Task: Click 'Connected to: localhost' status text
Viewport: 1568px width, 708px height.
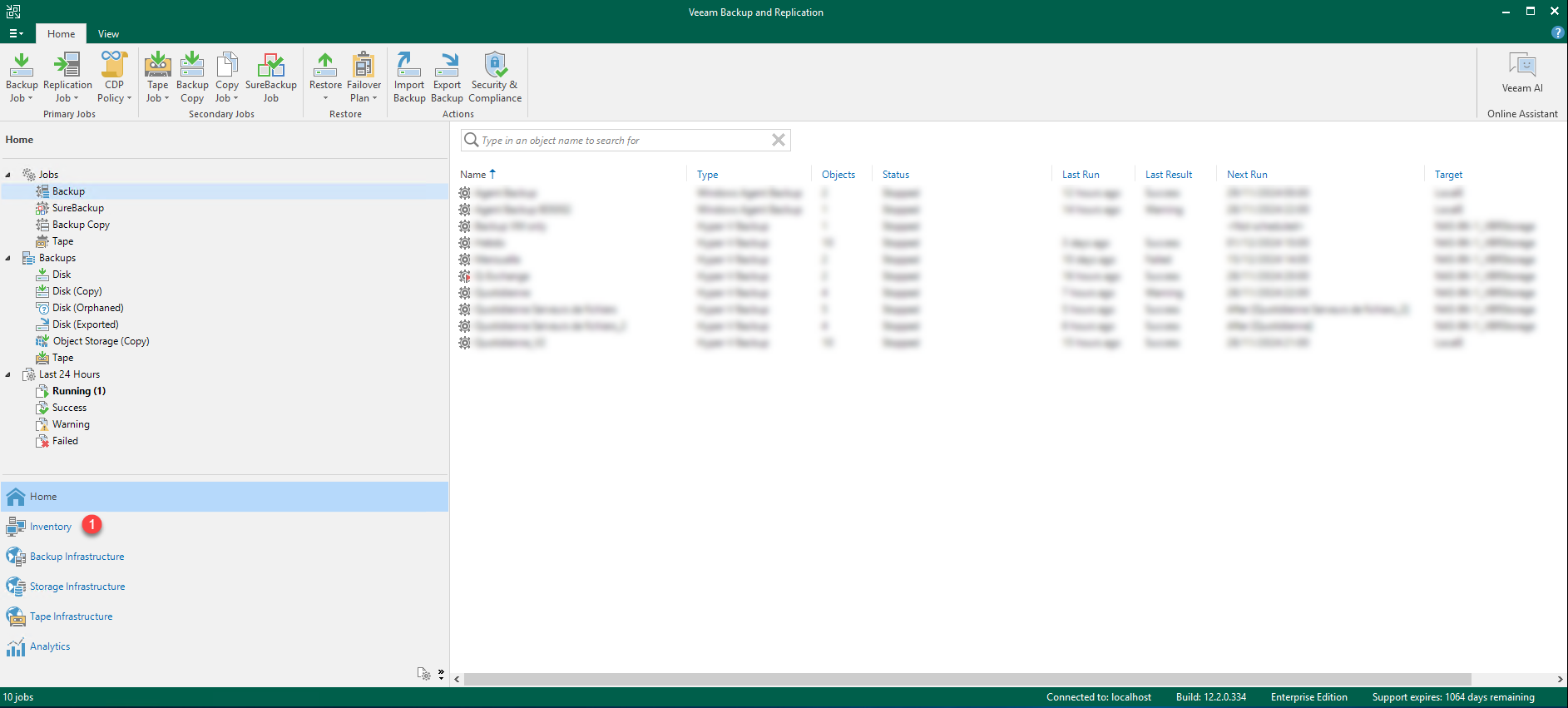Action: click(x=1099, y=697)
